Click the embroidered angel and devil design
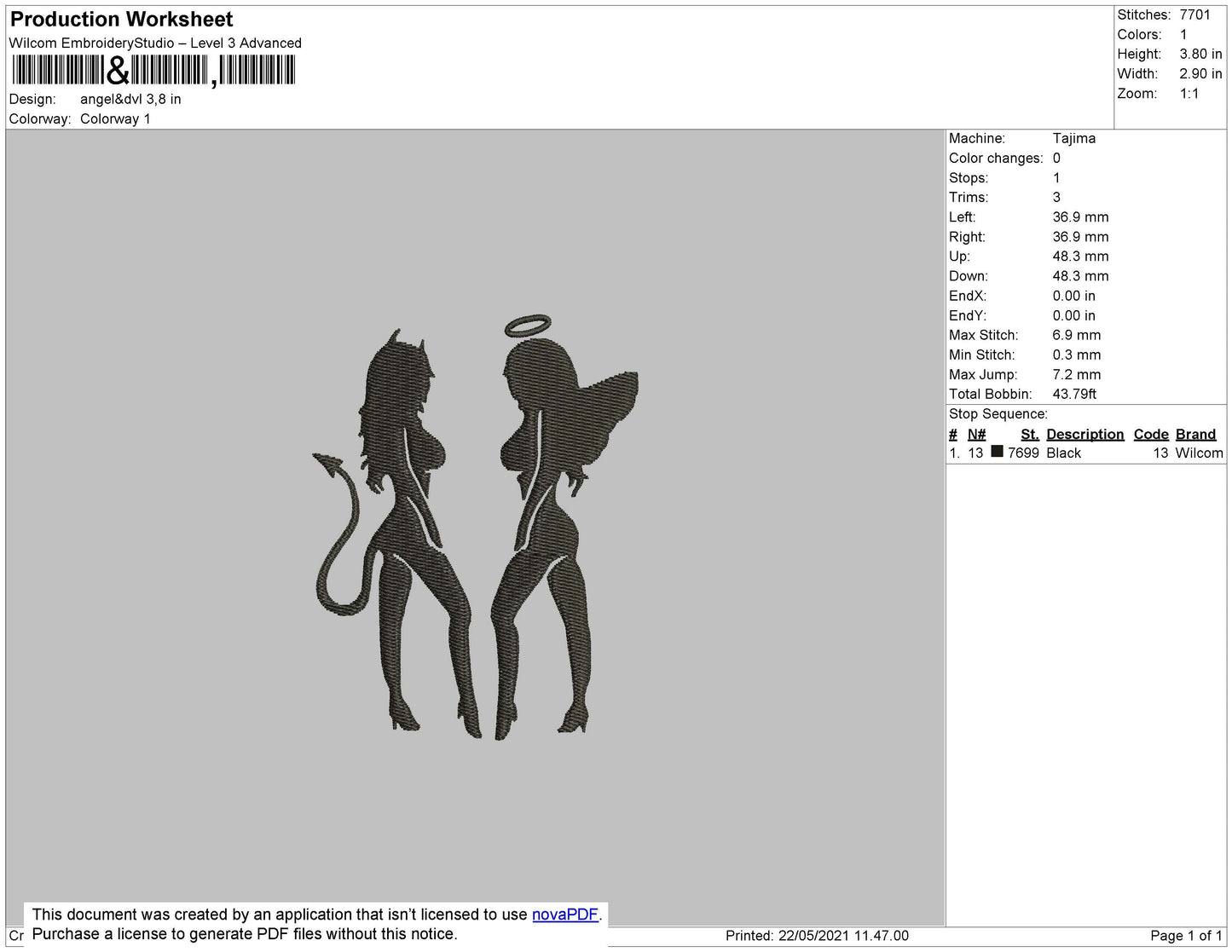The height and width of the screenshot is (952, 1232). pos(476,528)
